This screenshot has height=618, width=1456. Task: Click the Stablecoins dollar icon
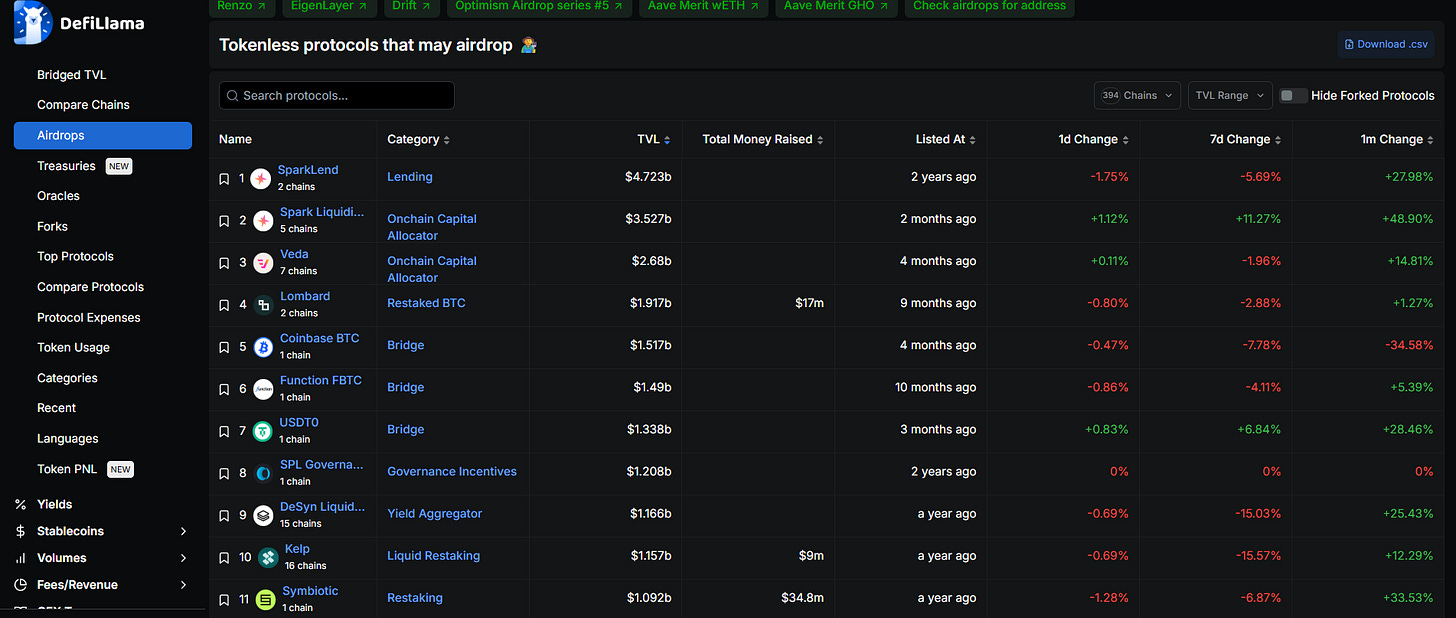pyautogui.click(x=20, y=531)
